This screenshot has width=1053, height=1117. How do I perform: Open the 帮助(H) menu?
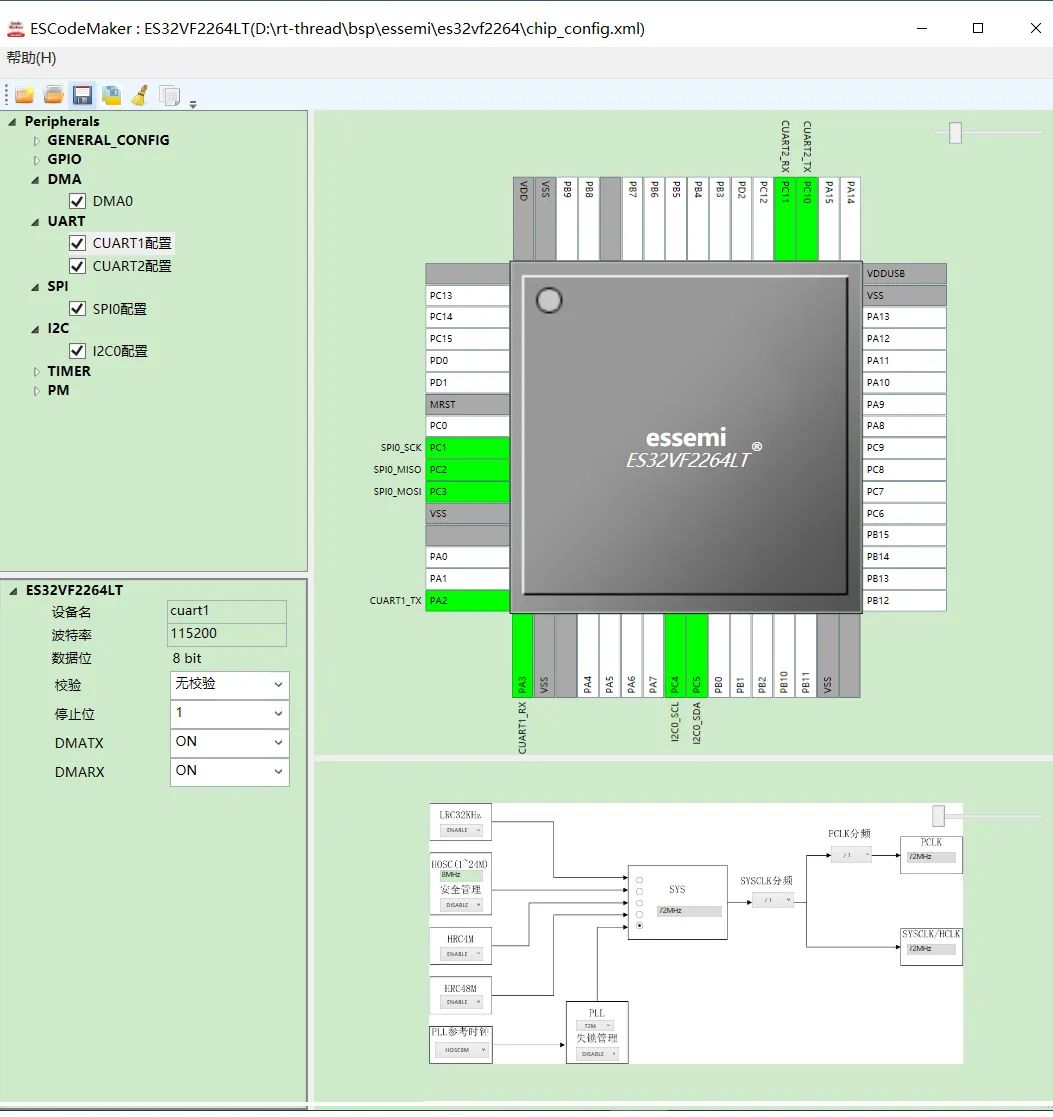[x=31, y=58]
